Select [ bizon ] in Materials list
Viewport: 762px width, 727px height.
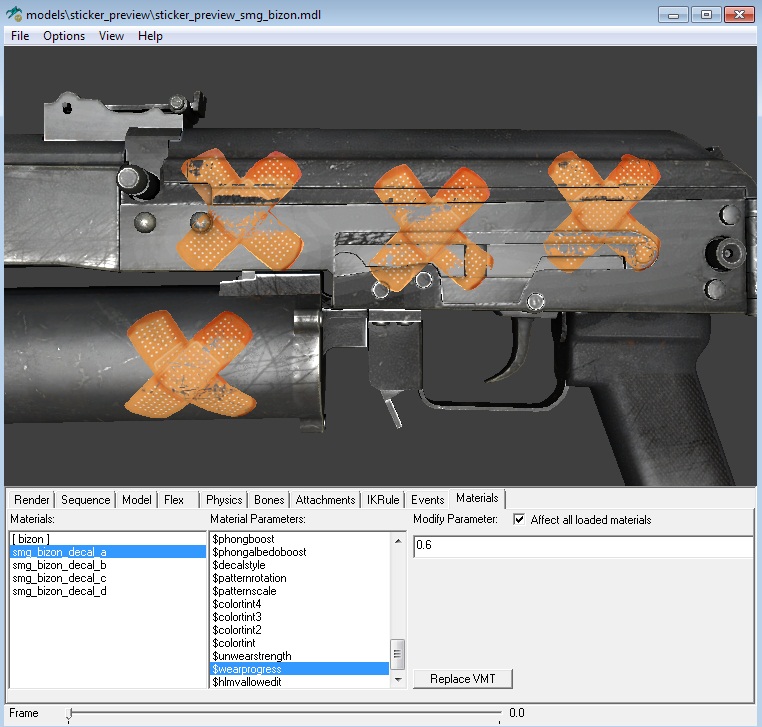point(107,539)
